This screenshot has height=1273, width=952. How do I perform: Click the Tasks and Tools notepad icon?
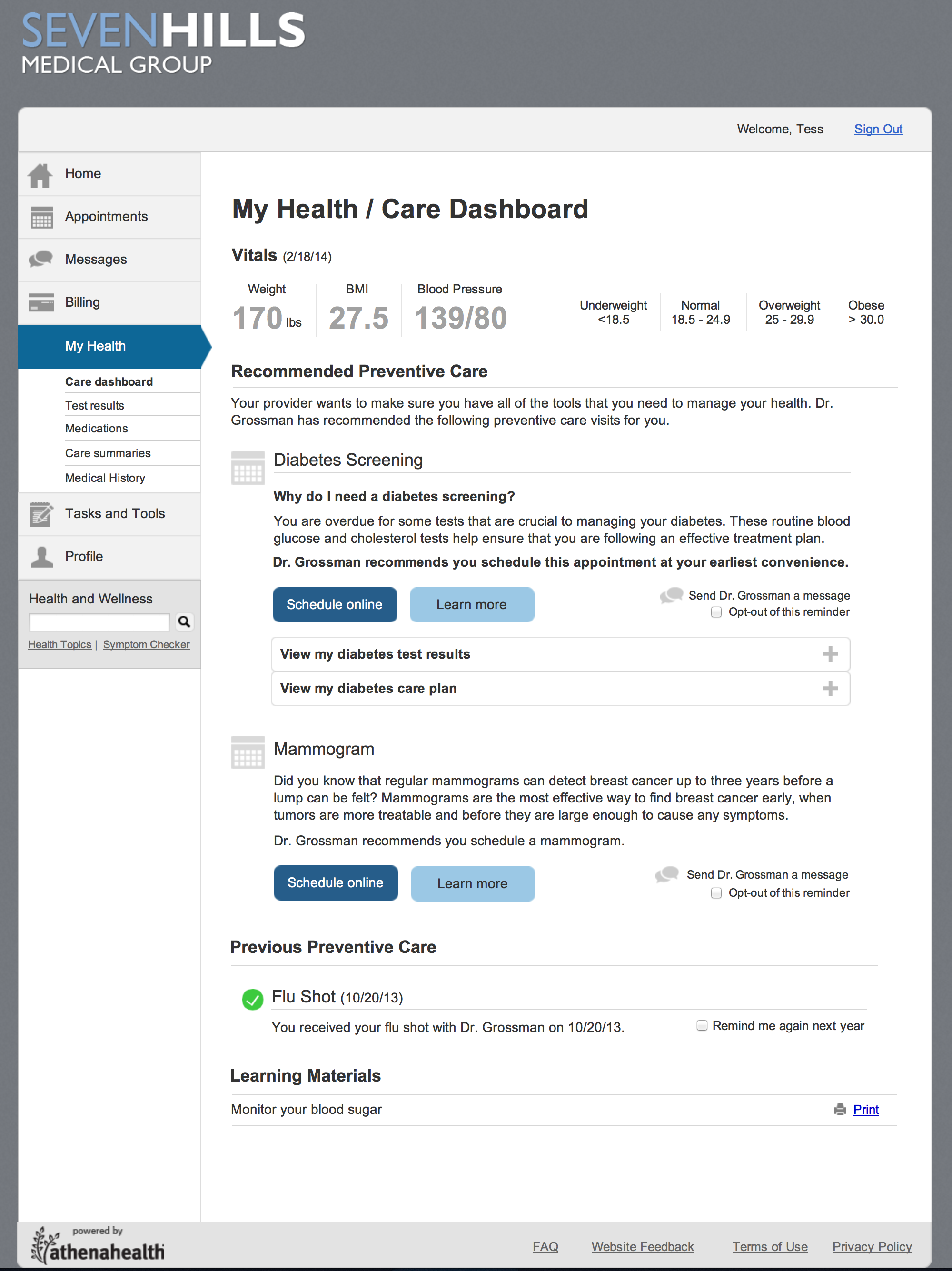pos(42,514)
